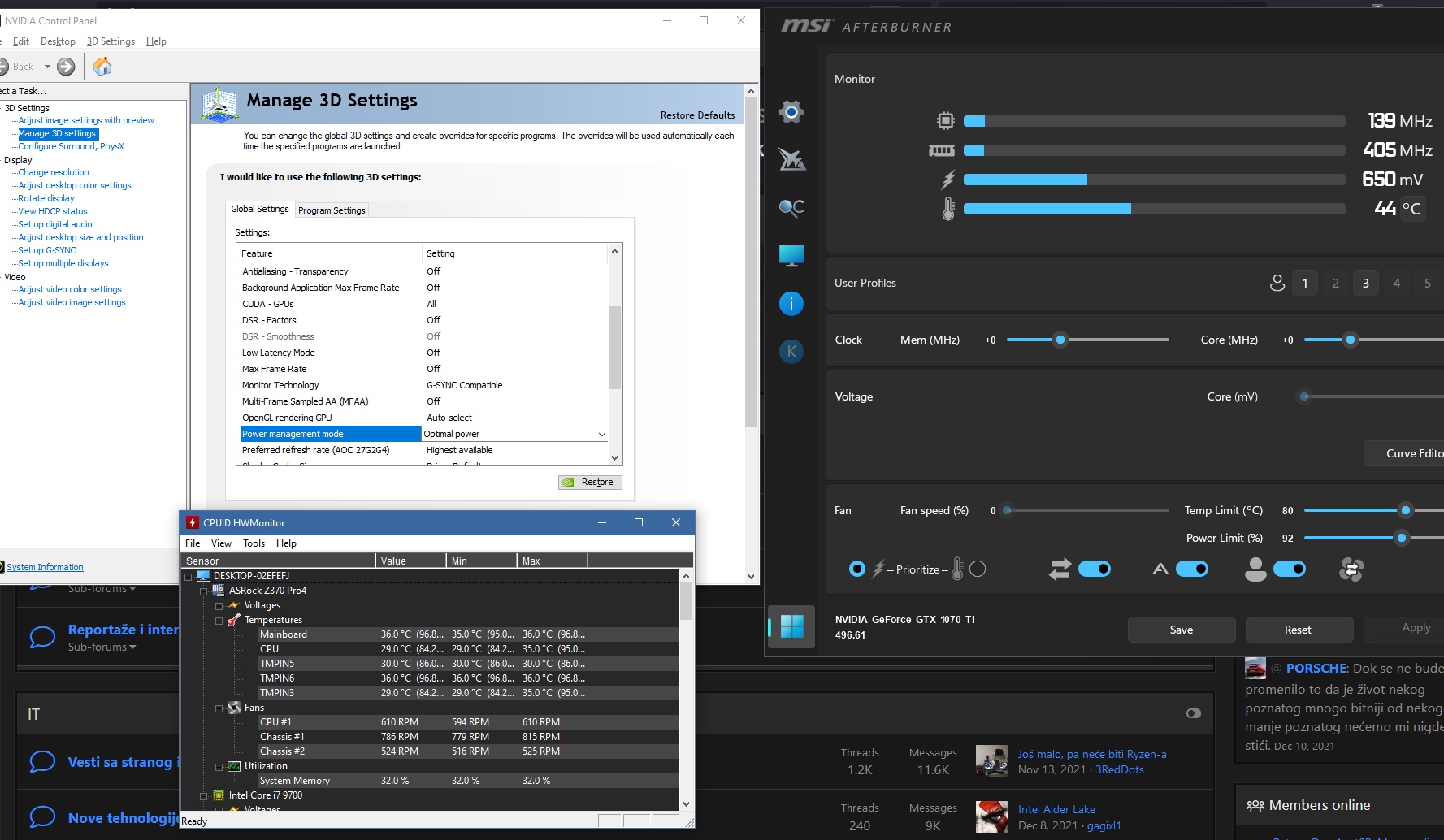The image size is (1444, 840).
Task: Collapse the Temperatures node in HWMonitor
Action: point(219,621)
